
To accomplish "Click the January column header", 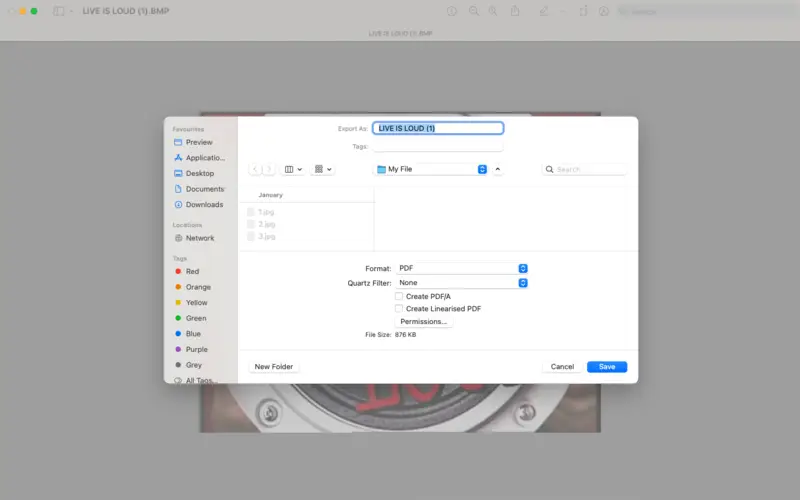I will pos(270,195).
